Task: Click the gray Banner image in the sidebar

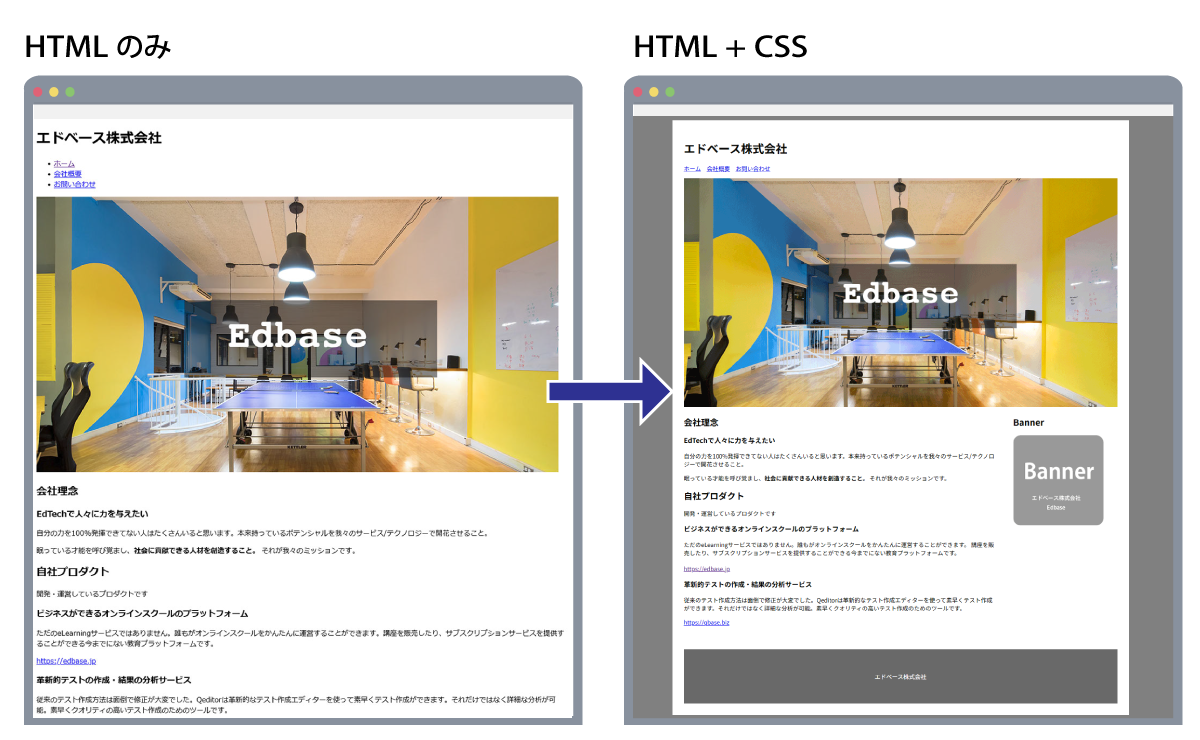Action: click(x=1058, y=480)
